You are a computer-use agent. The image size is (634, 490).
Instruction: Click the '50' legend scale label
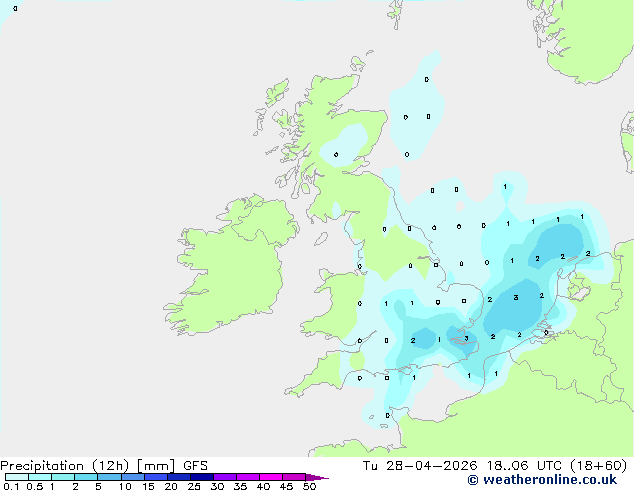tap(309, 486)
